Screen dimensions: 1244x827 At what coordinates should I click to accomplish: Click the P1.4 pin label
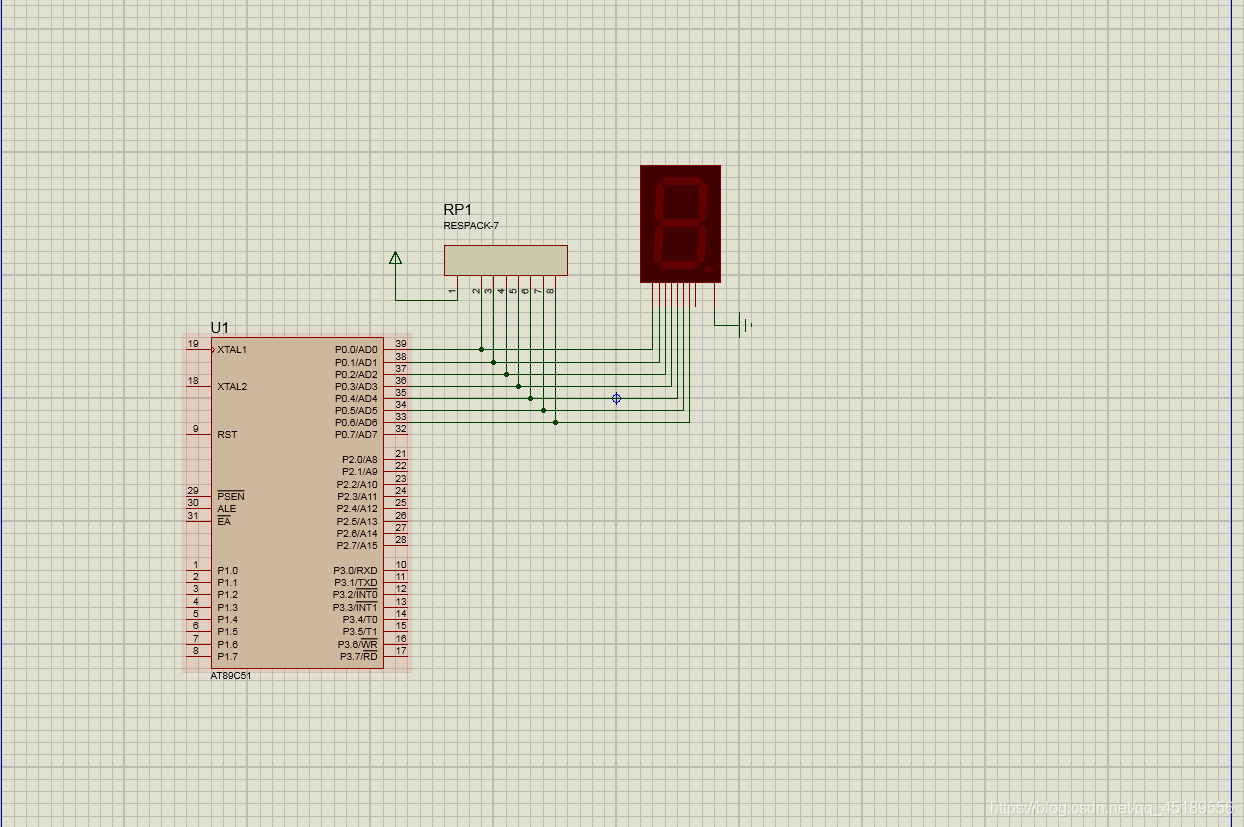click(227, 619)
